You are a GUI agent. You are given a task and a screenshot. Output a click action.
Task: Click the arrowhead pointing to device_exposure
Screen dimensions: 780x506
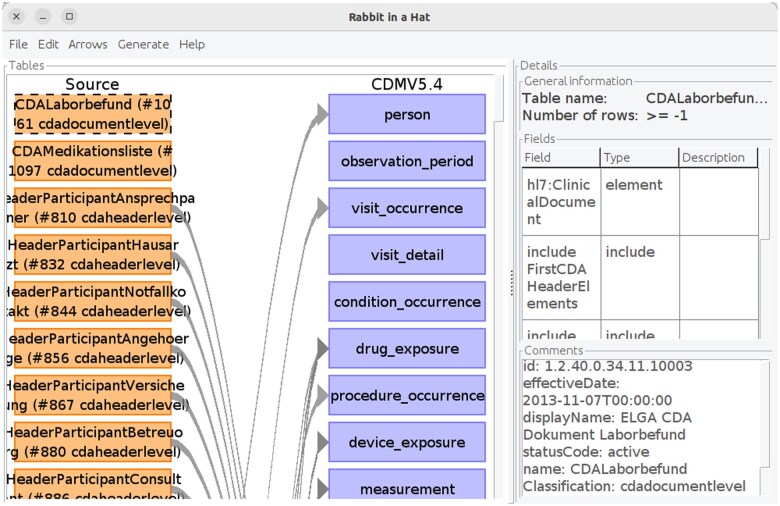322,441
